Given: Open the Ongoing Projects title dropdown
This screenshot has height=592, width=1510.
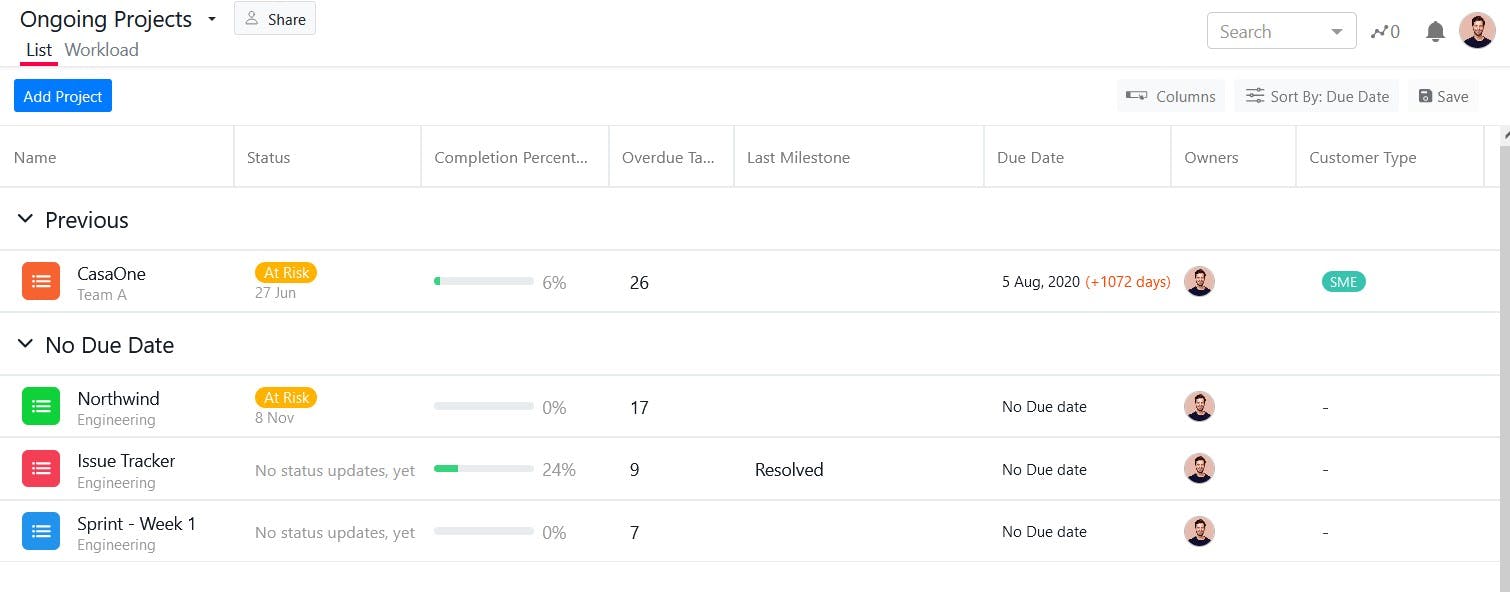Looking at the screenshot, I should click(212, 19).
